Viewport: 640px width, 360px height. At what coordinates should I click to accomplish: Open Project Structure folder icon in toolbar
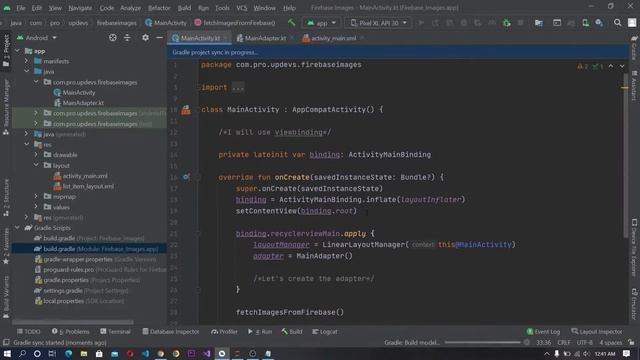pos(539,23)
